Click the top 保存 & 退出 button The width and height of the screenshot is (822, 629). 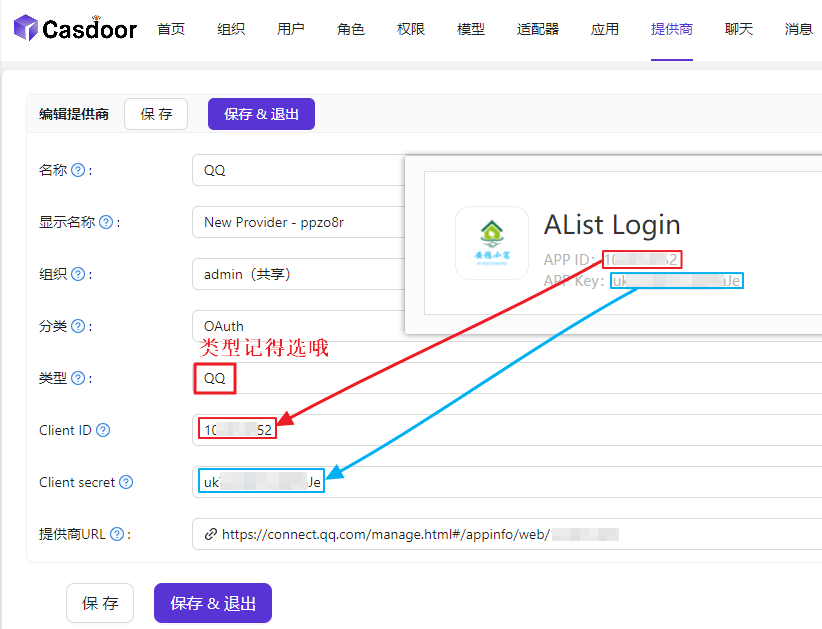(261, 114)
